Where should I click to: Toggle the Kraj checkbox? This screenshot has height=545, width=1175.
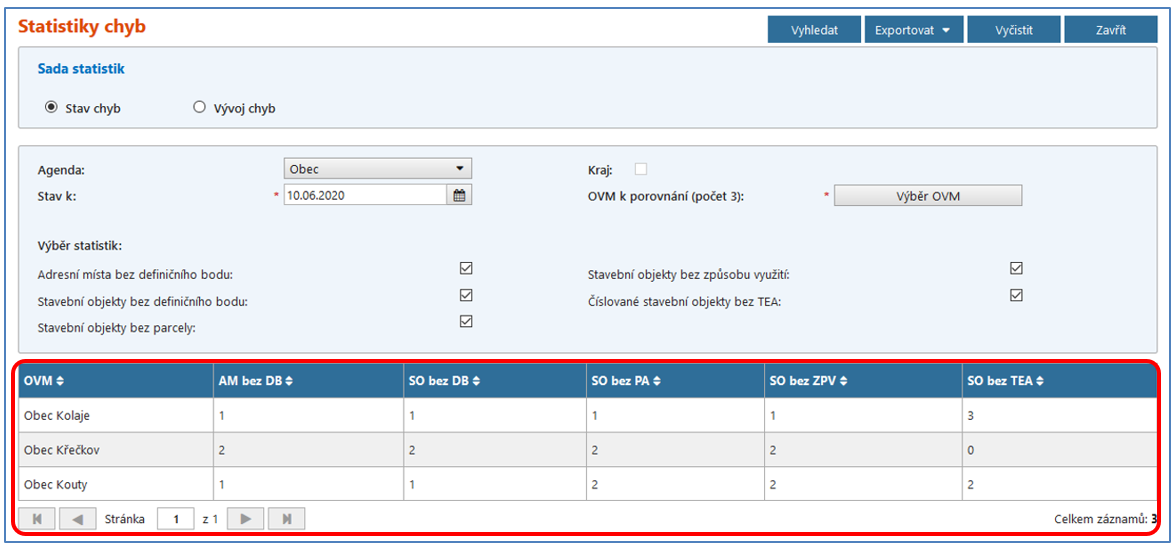click(641, 169)
